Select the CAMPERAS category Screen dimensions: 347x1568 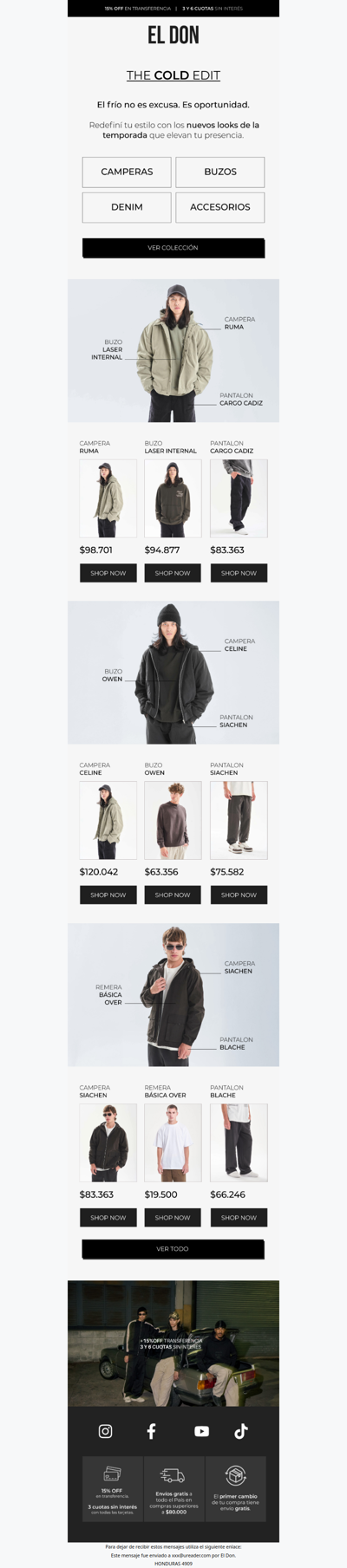(x=127, y=172)
